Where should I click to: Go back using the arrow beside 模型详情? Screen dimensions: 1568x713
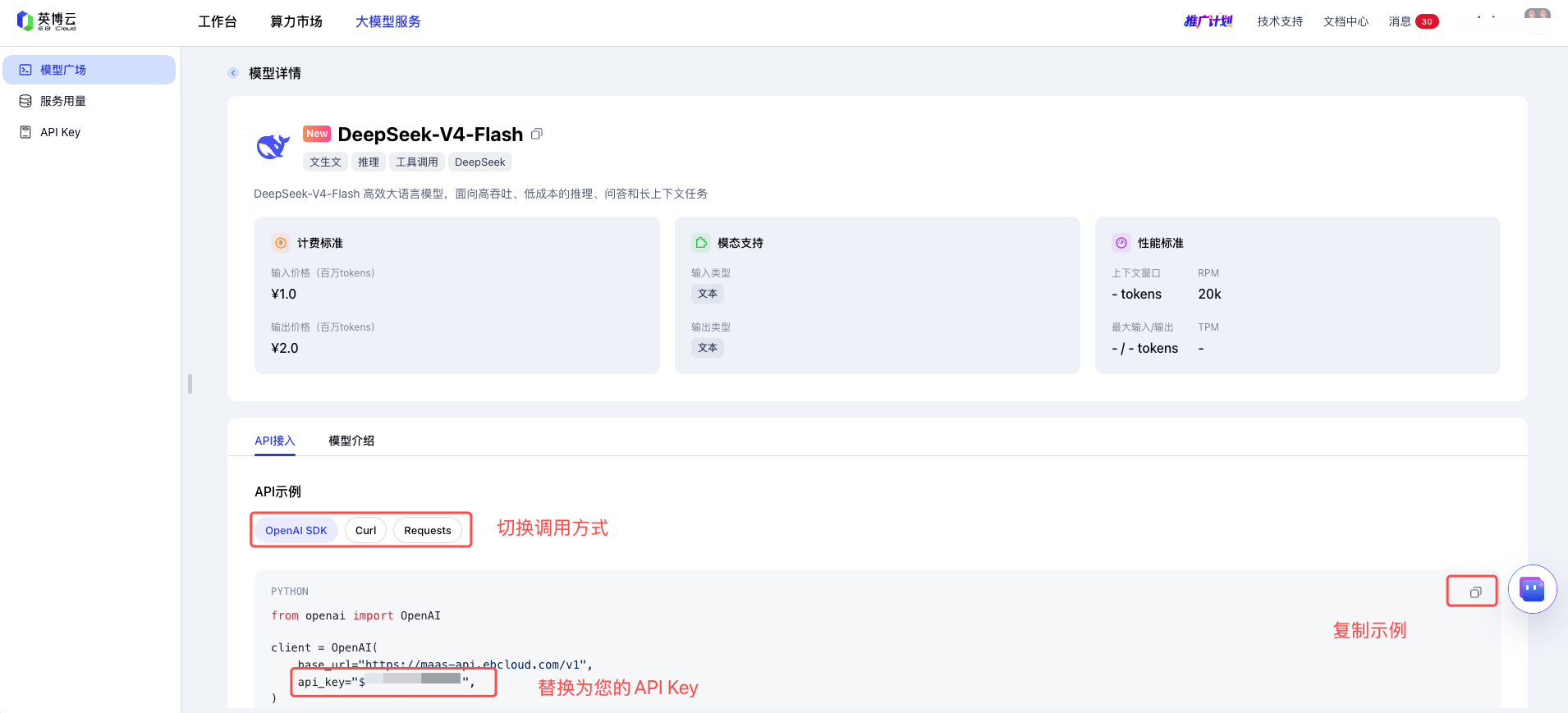[x=233, y=73]
